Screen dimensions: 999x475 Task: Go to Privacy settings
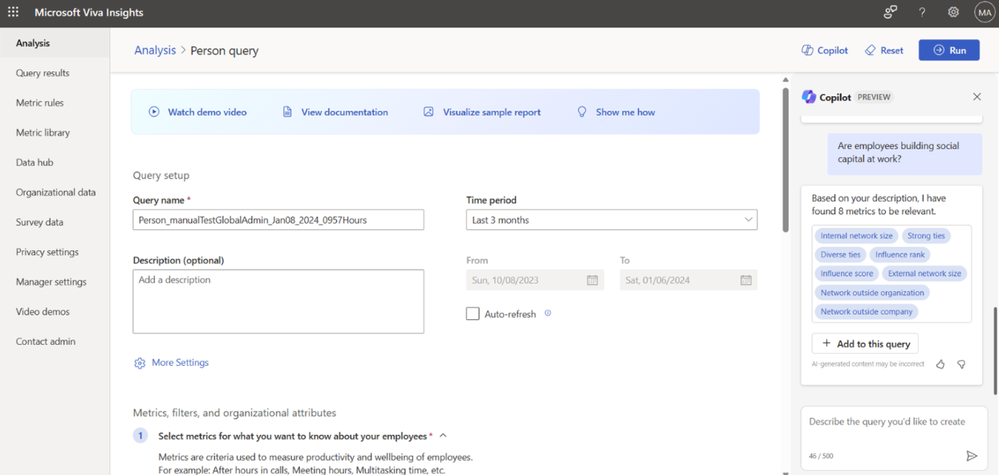[x=47, y=252]
